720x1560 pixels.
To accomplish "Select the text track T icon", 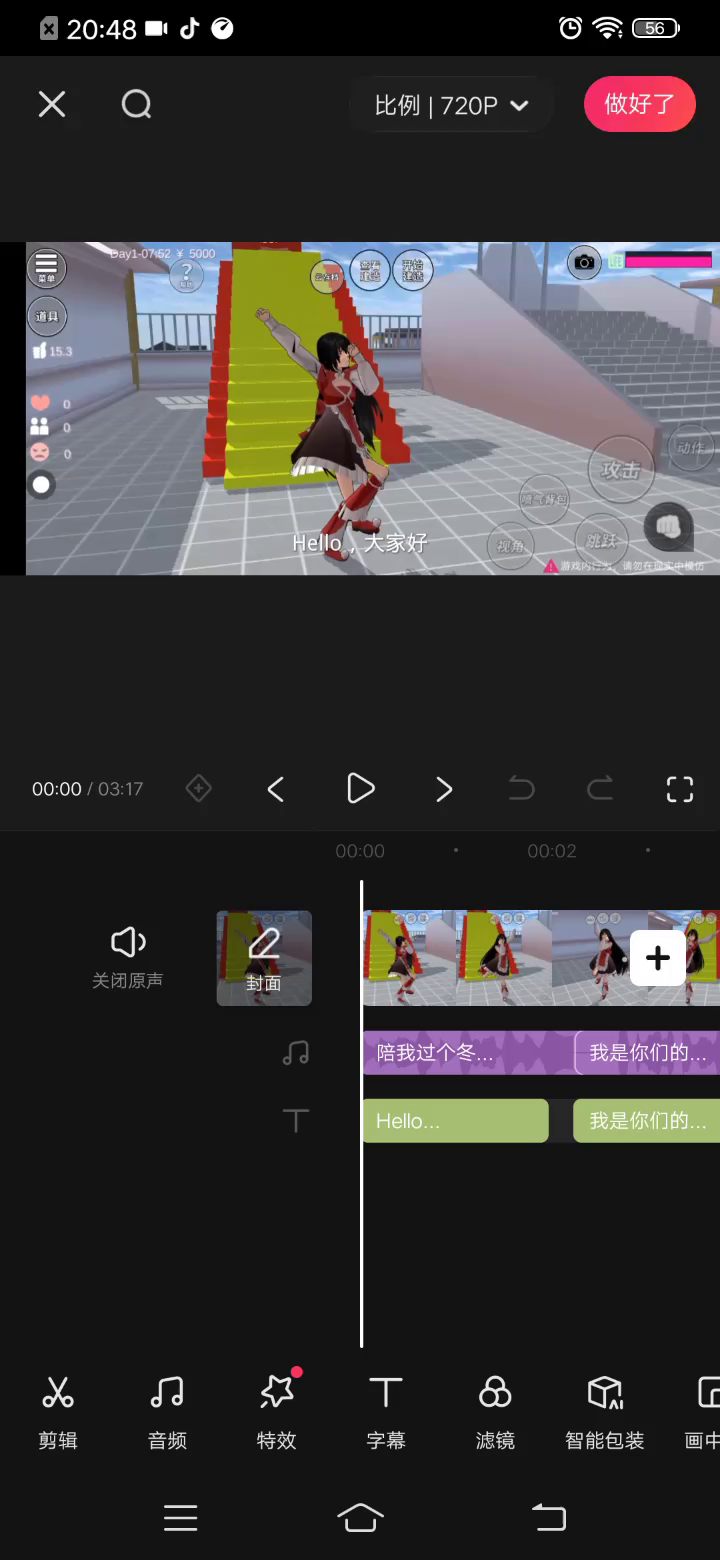I will (296, 1120).
